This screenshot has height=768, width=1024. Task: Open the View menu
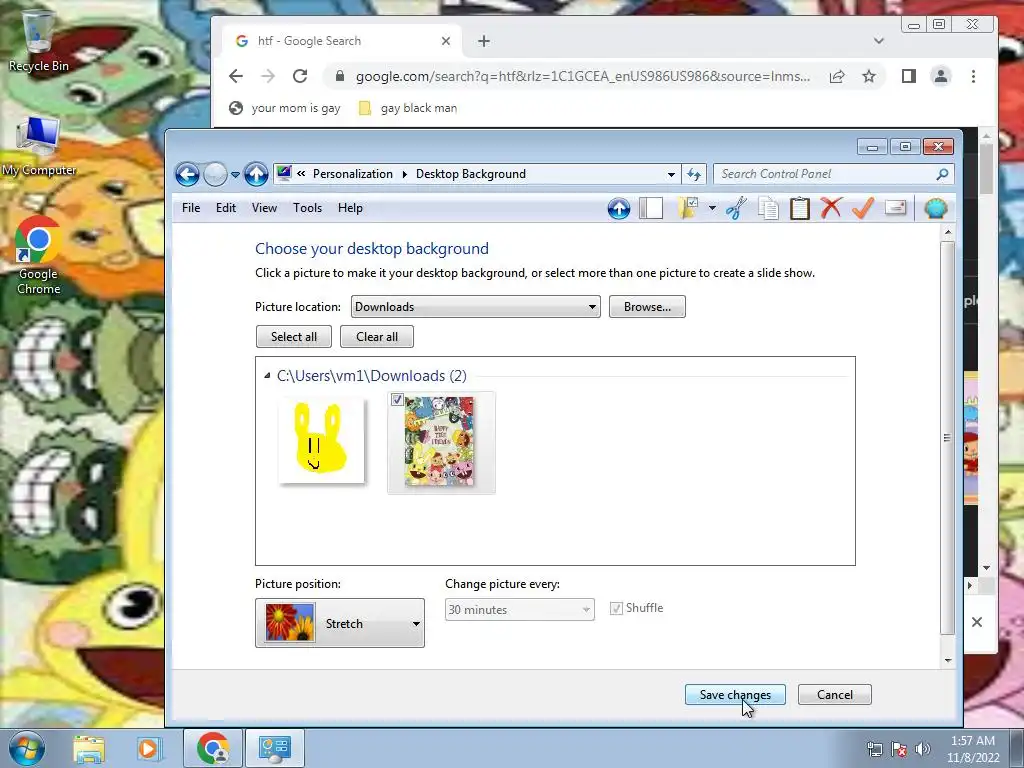[264, 208]
